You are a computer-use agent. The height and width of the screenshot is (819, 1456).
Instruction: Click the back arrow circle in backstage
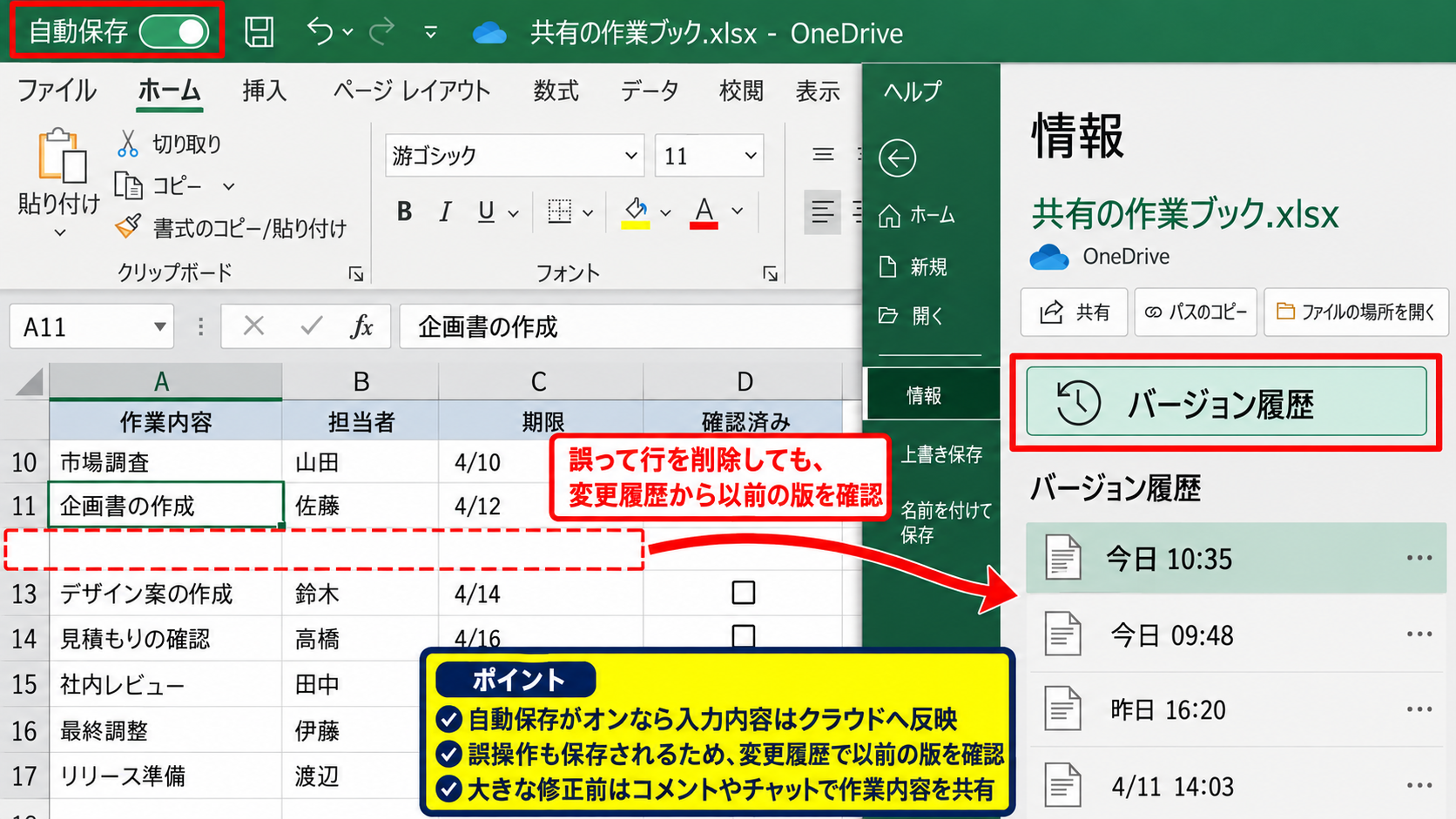pos(897,158)
